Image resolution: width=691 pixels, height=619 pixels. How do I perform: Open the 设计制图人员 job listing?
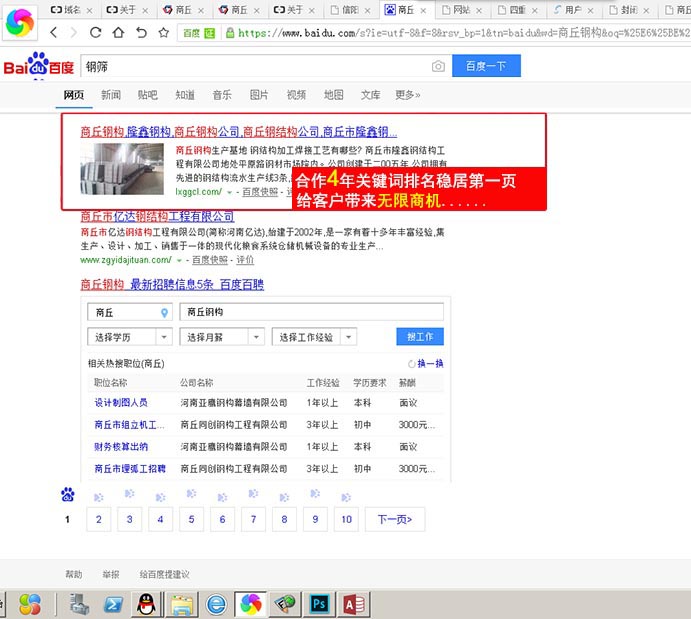[121, 403]
